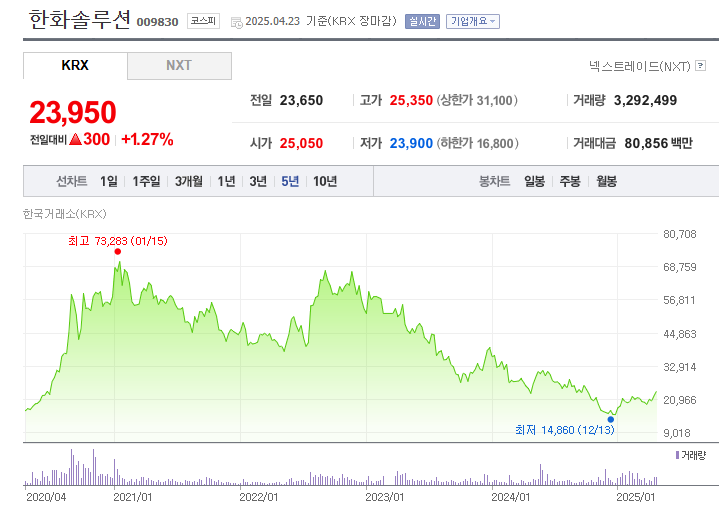Click the 44,863 y-axis label

click(680, 334)
